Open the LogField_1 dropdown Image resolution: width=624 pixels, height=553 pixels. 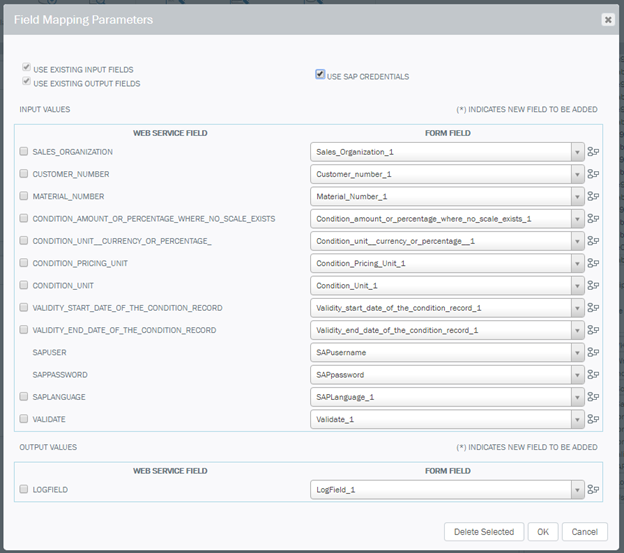(447, 489)
